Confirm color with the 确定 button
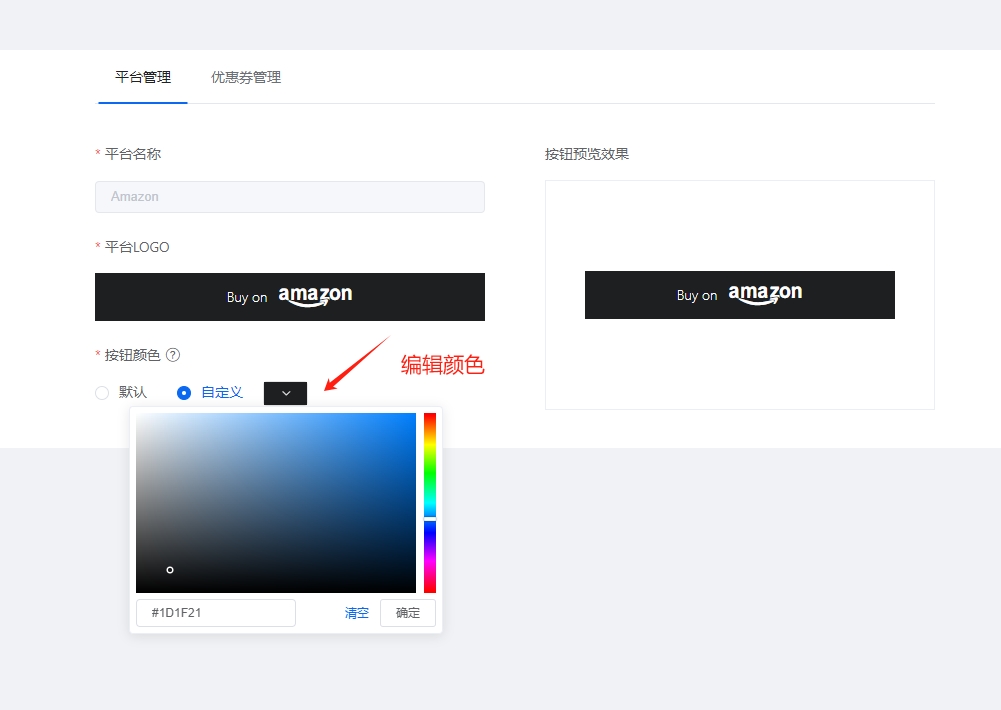 (408, 613)
